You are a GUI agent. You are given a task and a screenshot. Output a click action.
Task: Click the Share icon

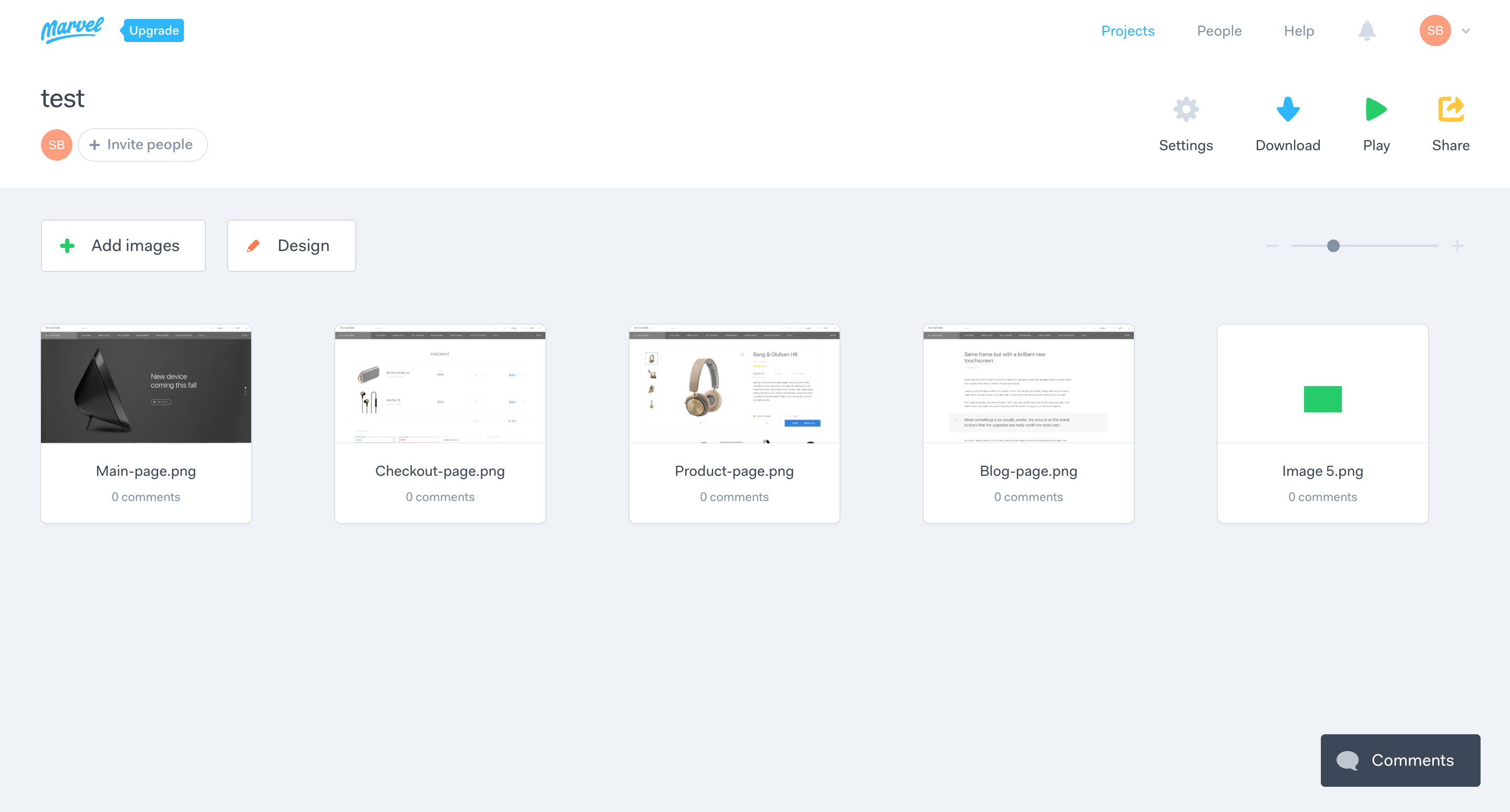[1450, 110]
